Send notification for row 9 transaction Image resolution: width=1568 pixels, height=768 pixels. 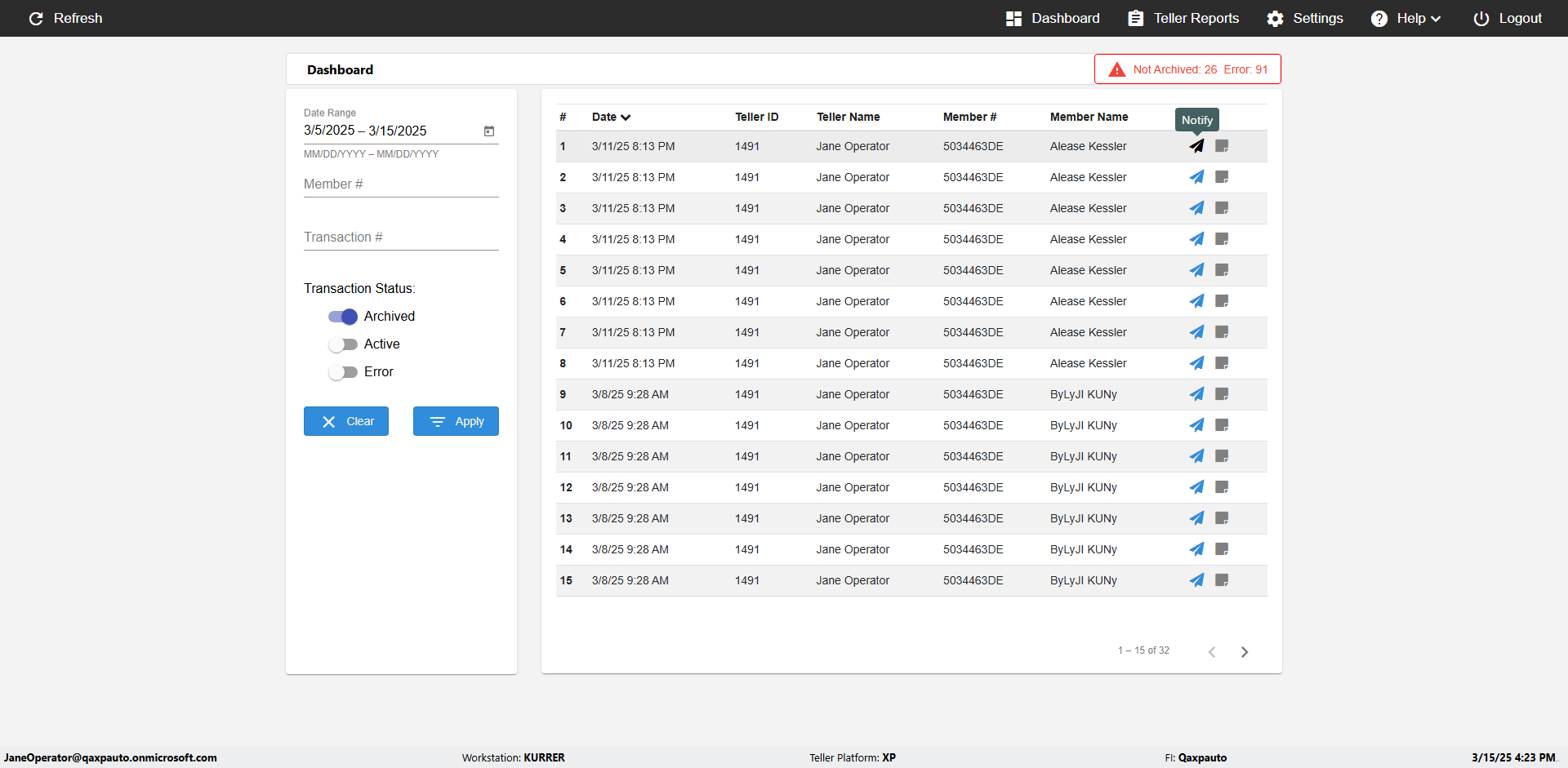click(x=1196, y=394)
